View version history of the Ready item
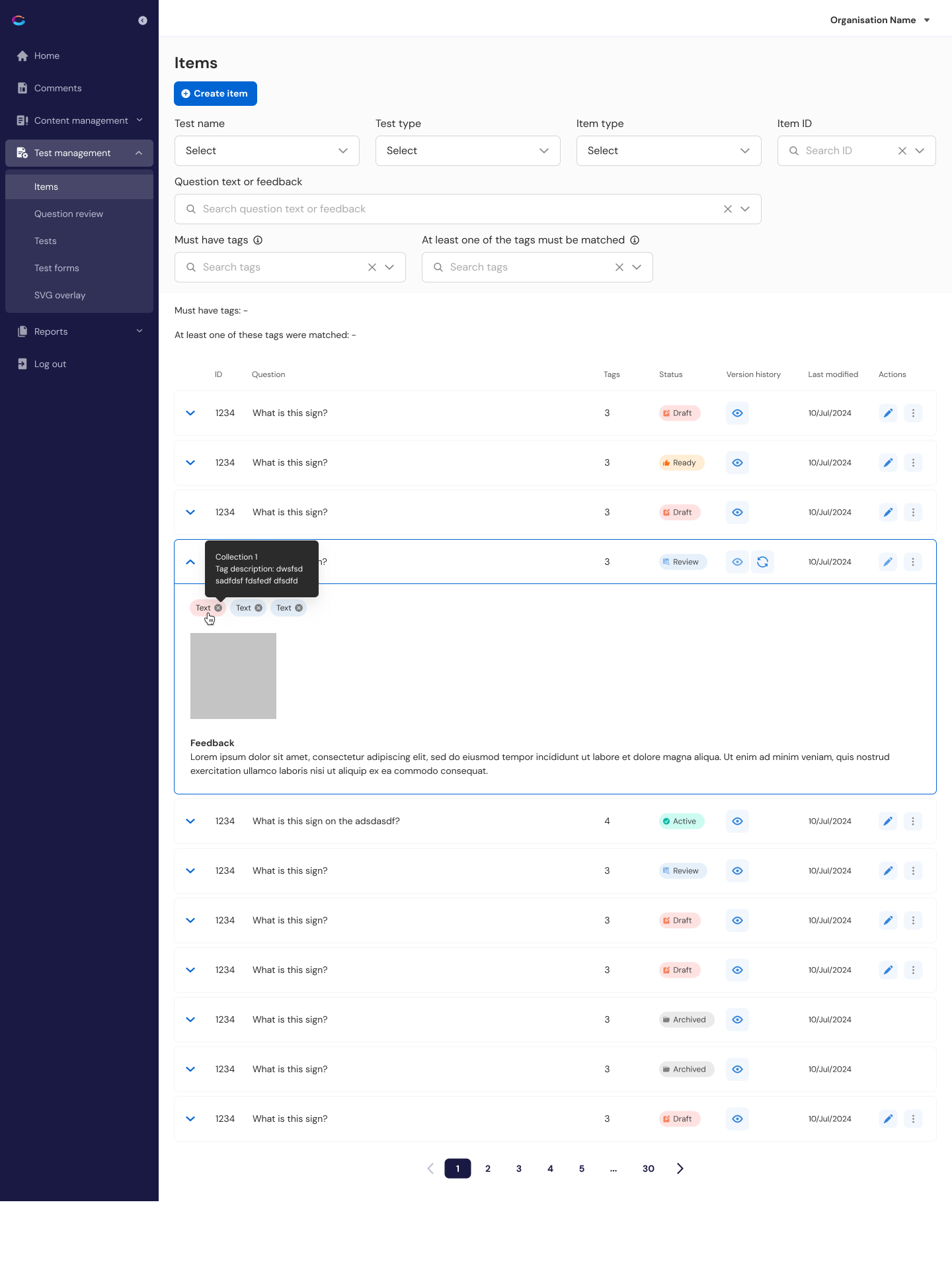Viewport: 952px width, 1270px height. (737, 463)
